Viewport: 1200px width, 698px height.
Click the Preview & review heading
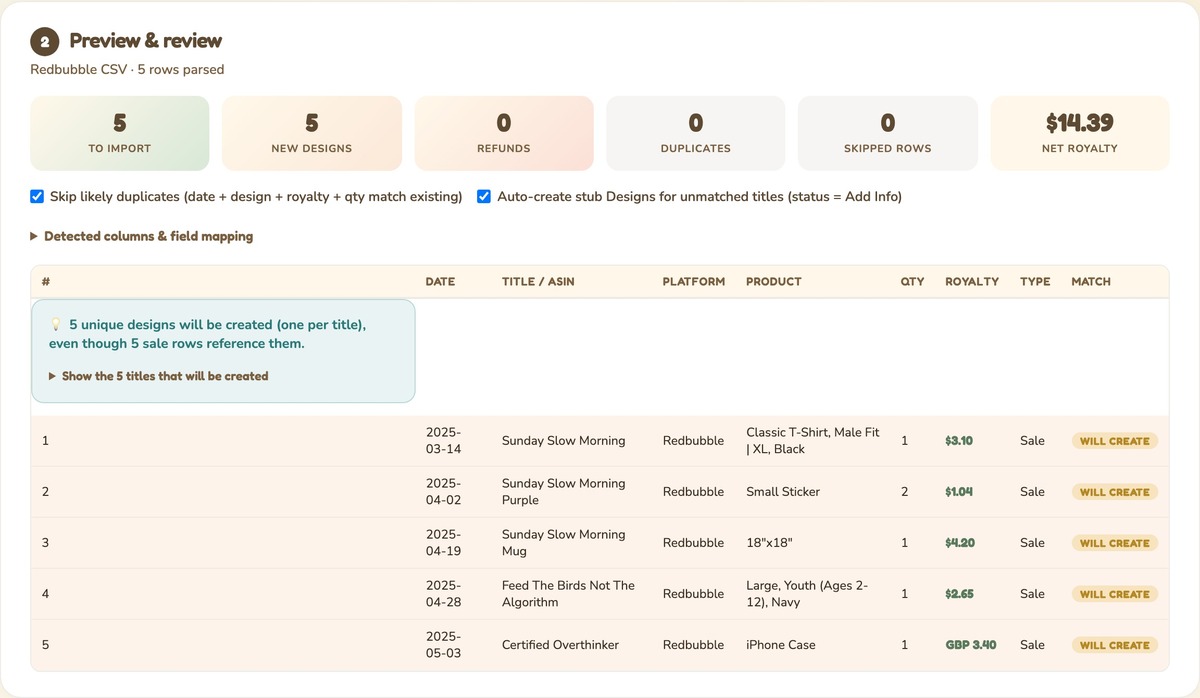(146, 41)
